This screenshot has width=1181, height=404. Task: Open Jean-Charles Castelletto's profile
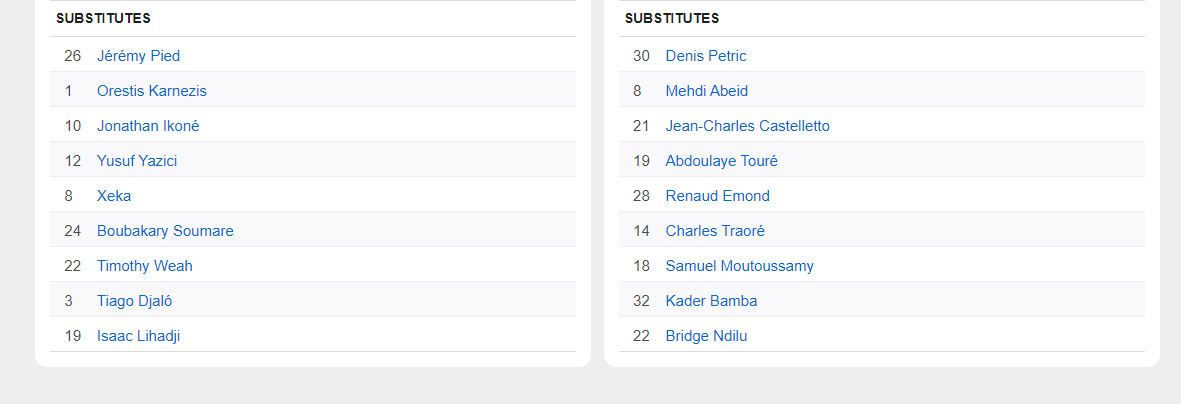click(x=747, y=126)
